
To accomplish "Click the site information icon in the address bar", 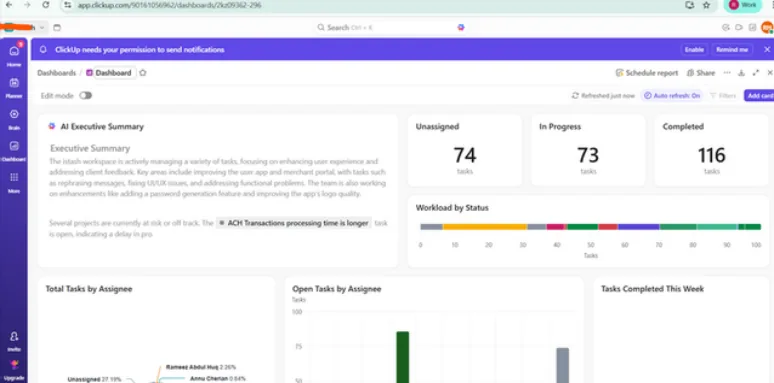I will click(68, 5).
